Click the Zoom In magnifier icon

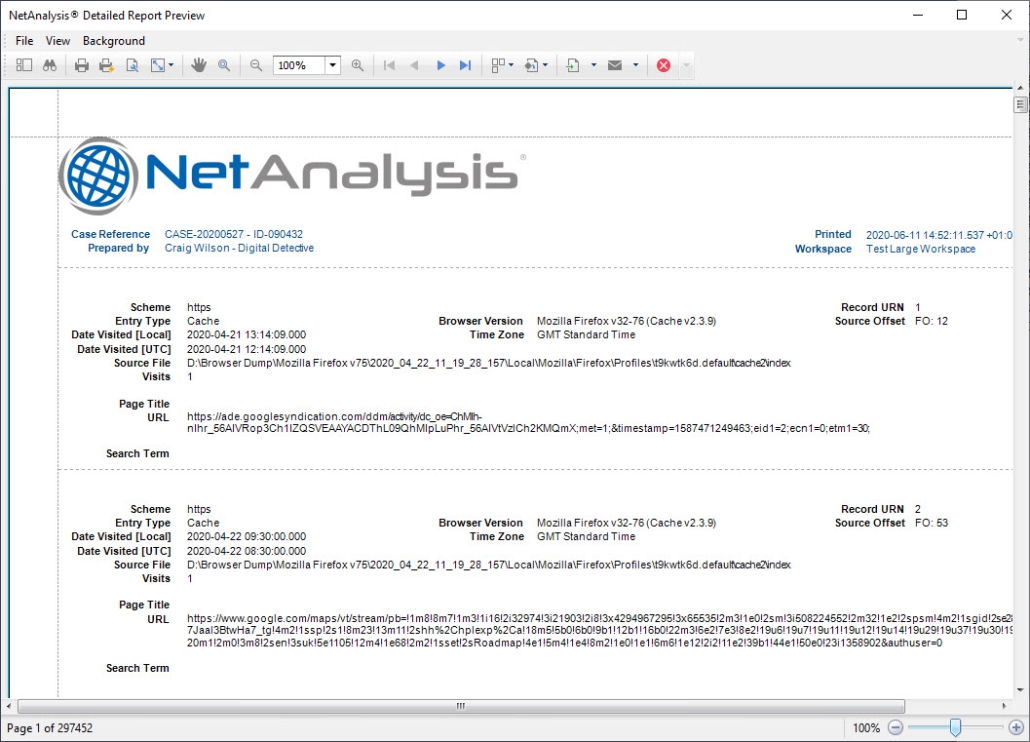pos(358,64)
